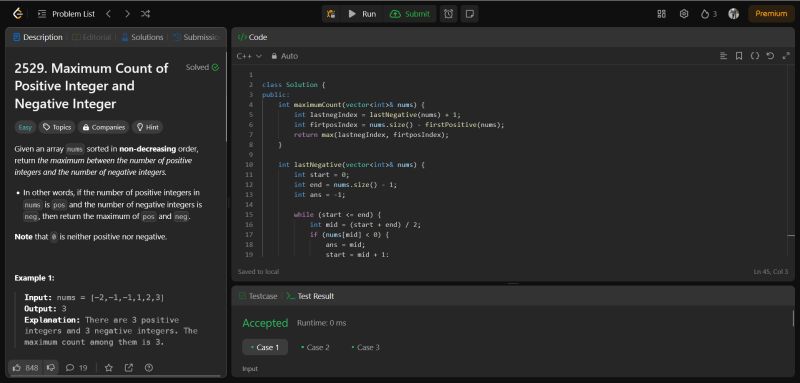Switch to the Solutions tab

pyautogui.click(x=142, y=37)
